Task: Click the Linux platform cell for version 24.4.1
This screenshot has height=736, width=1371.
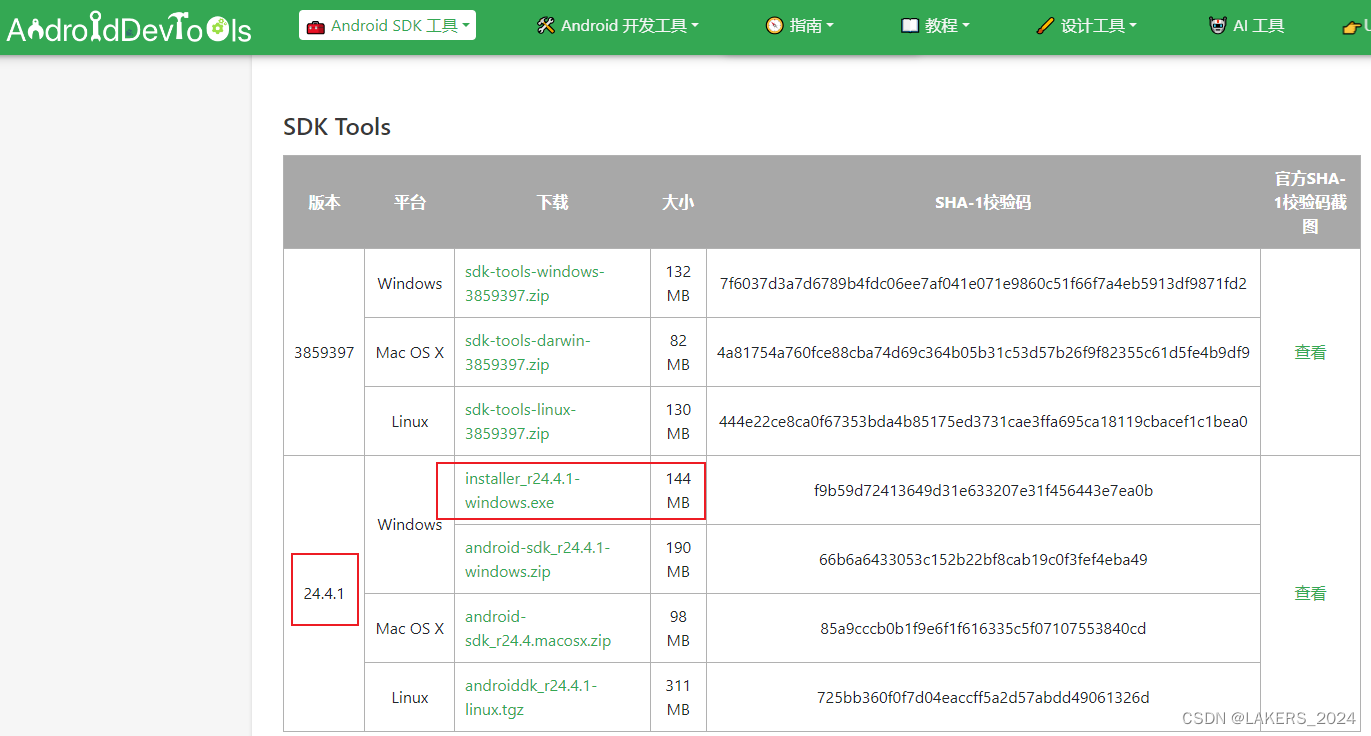Action: (410, 698)
